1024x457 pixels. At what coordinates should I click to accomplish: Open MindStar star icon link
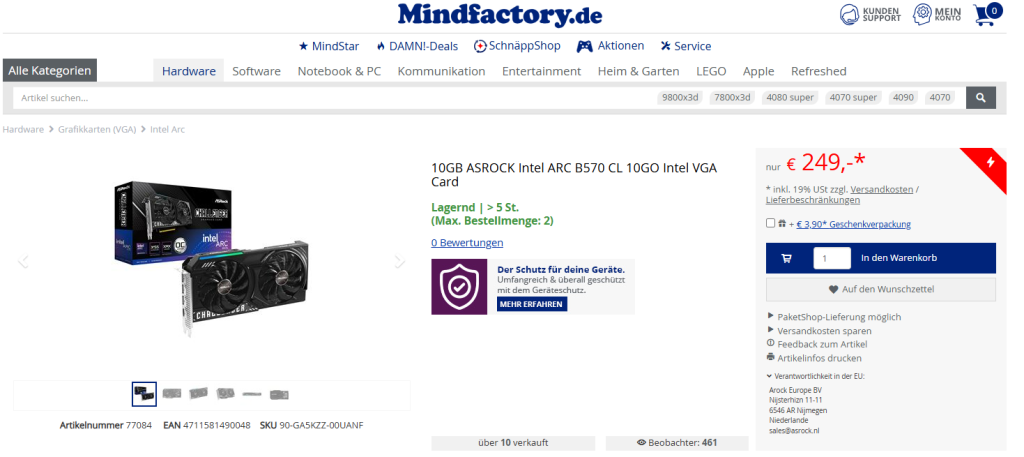(303, 46)
